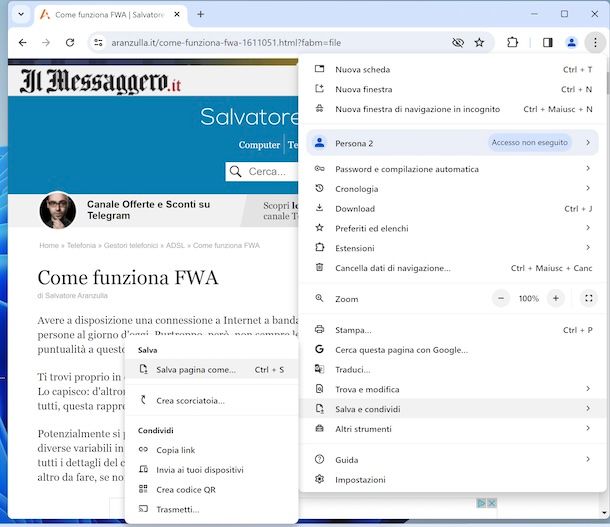610x527 pixels.
Task: Open the site information icon in address bar
Action: (x=98, y=42)
